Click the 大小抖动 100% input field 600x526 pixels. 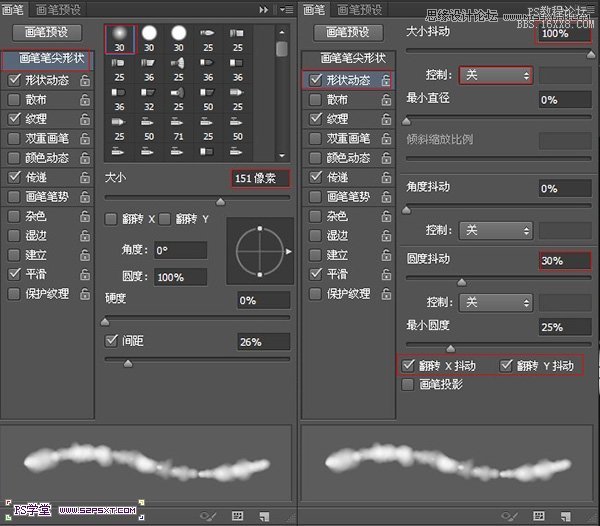(x=564, y=34)
